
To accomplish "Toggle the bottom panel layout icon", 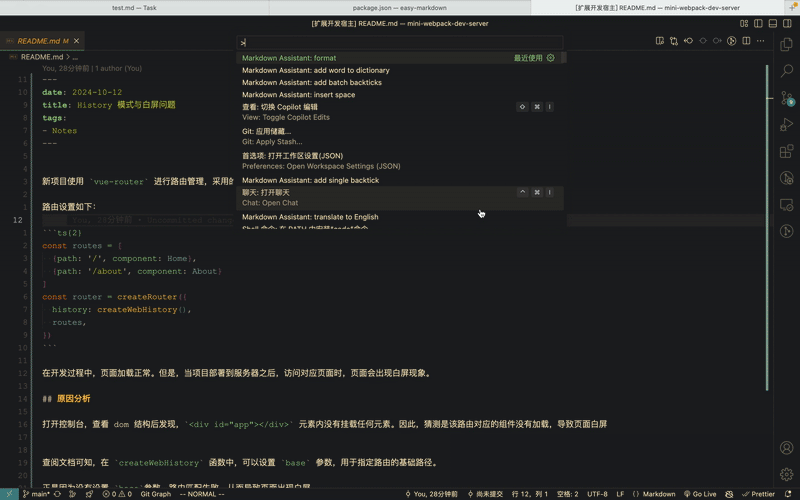I will (772, 23).
